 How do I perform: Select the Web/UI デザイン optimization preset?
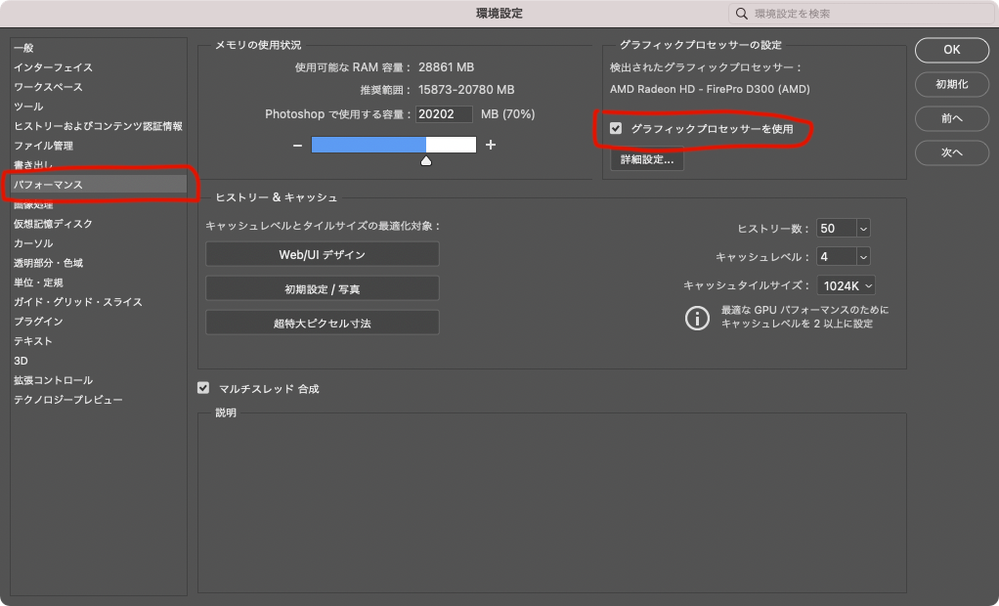tap(322, 254)
